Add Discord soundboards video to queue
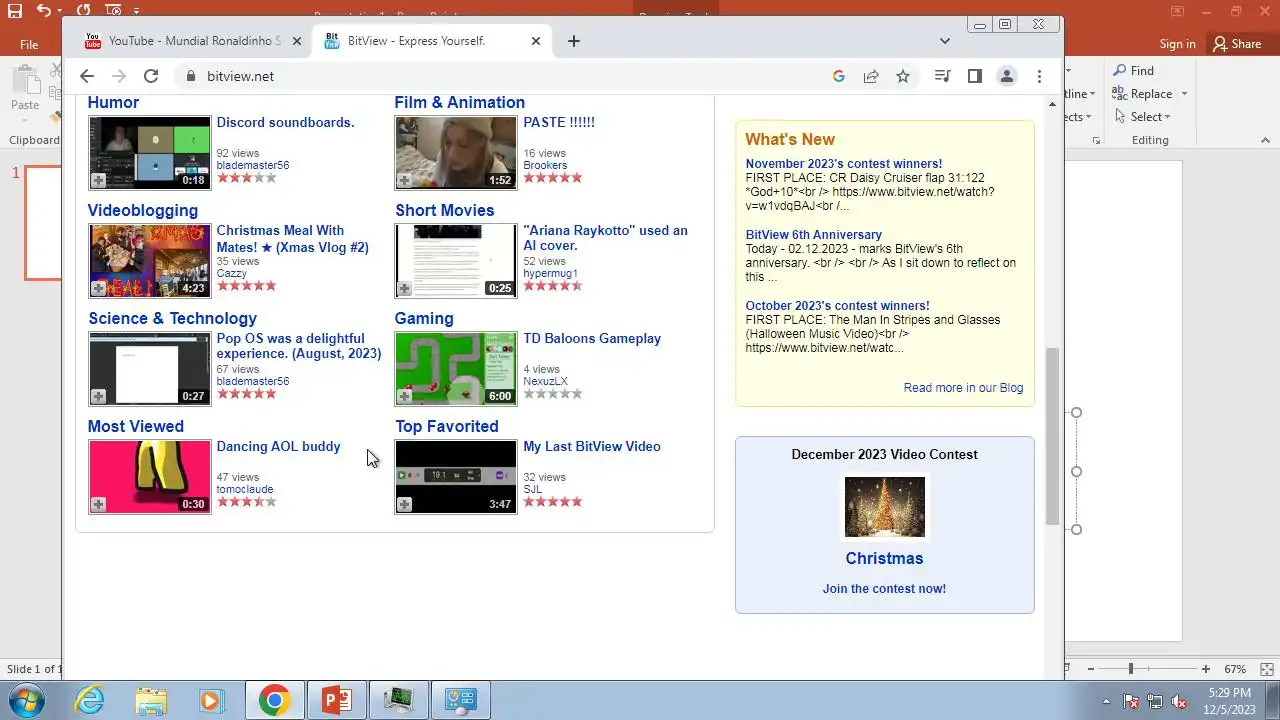Viewport: 1280px width, 720px height. (98, 180)
